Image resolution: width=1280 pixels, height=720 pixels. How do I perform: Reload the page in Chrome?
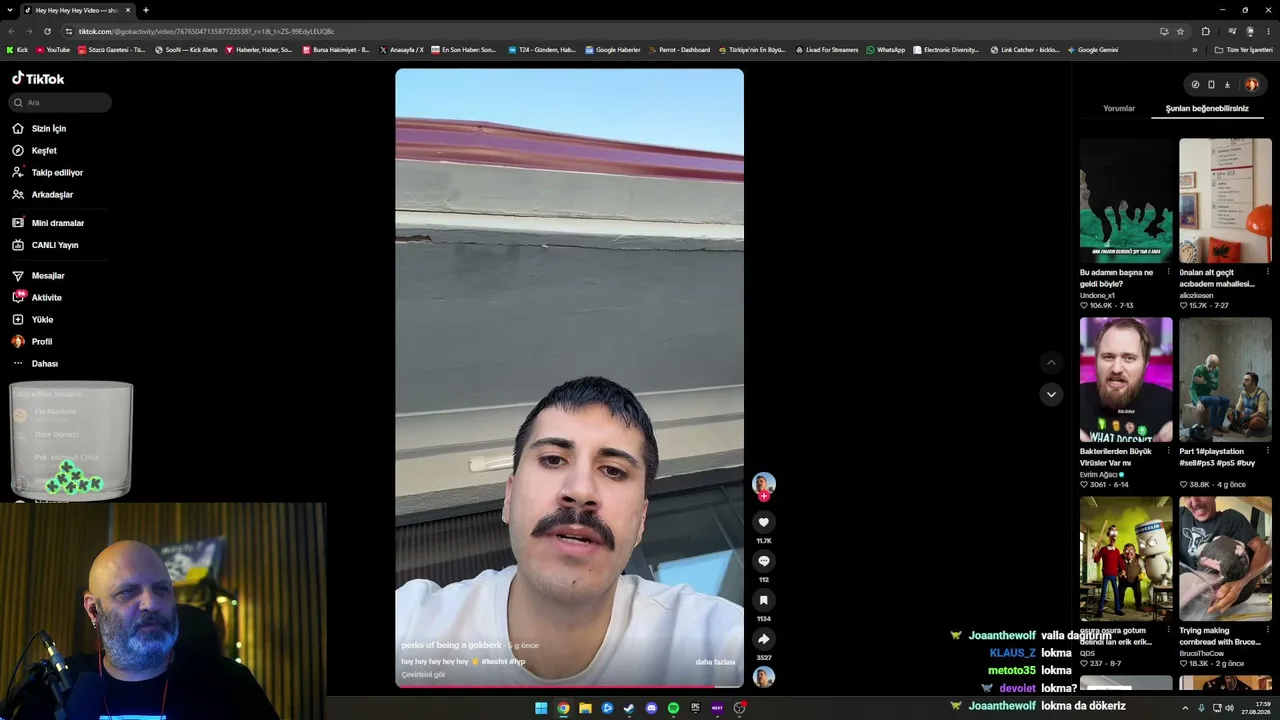click(47, 31)
